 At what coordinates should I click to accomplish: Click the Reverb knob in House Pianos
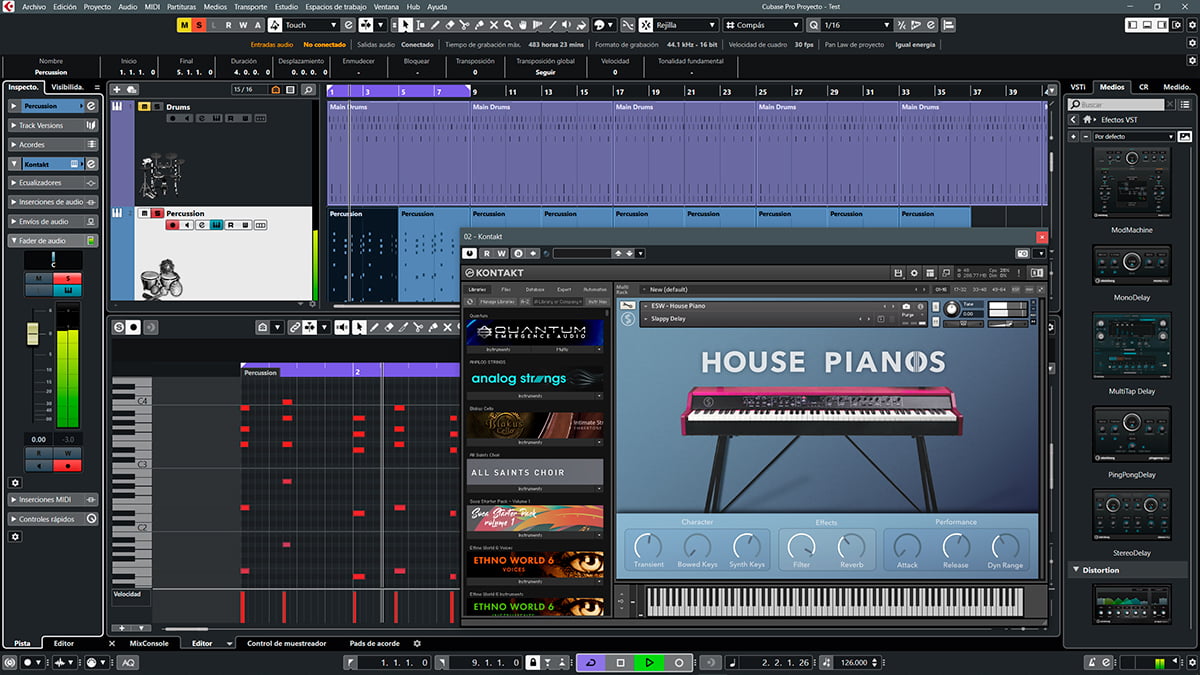[851, 547]
